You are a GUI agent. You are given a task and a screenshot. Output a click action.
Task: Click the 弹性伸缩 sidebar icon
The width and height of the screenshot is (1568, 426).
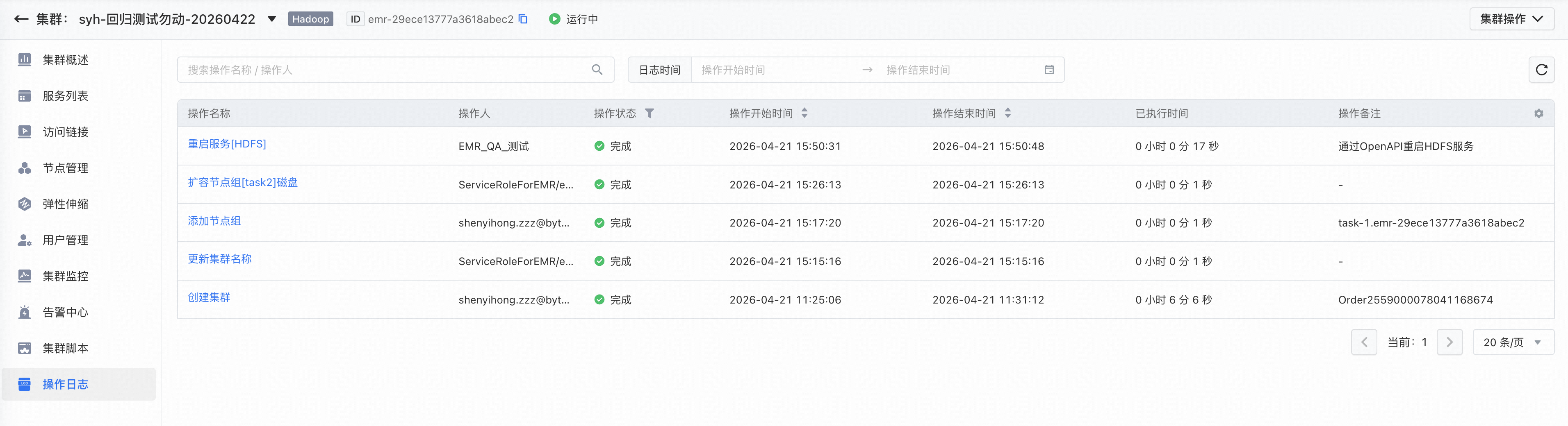point(24,204)
